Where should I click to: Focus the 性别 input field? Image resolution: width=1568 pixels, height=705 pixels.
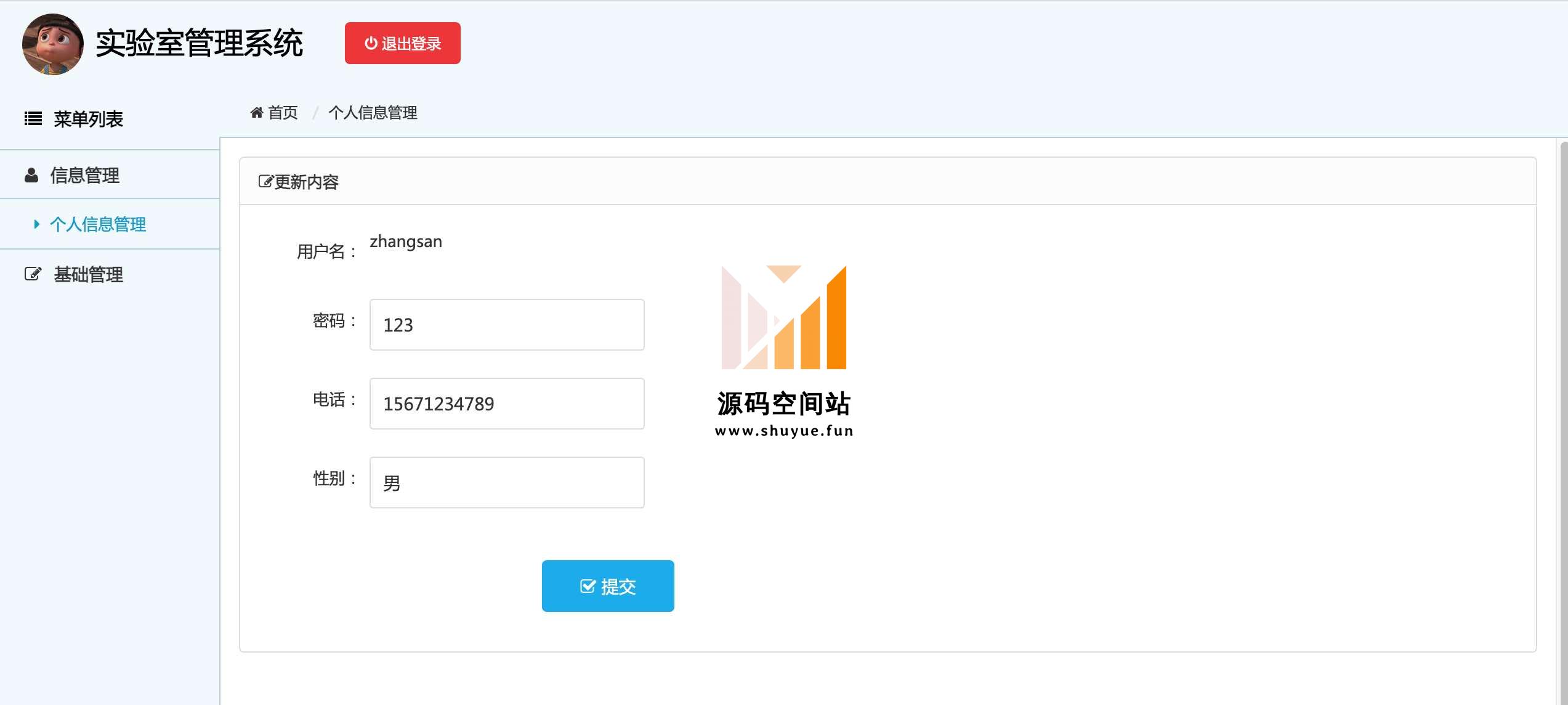(507, 483)
